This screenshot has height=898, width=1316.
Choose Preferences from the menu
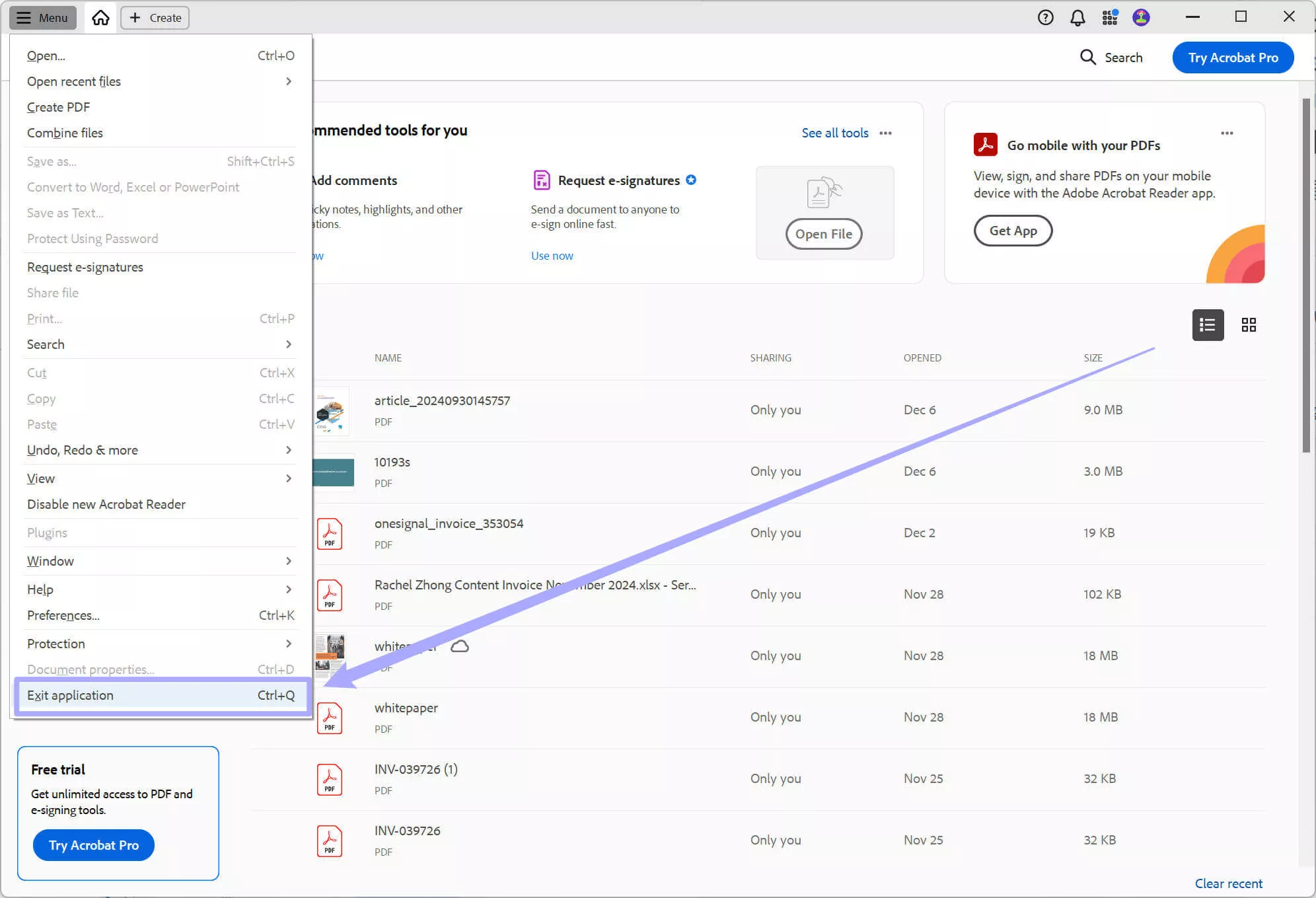pos(63,615)
